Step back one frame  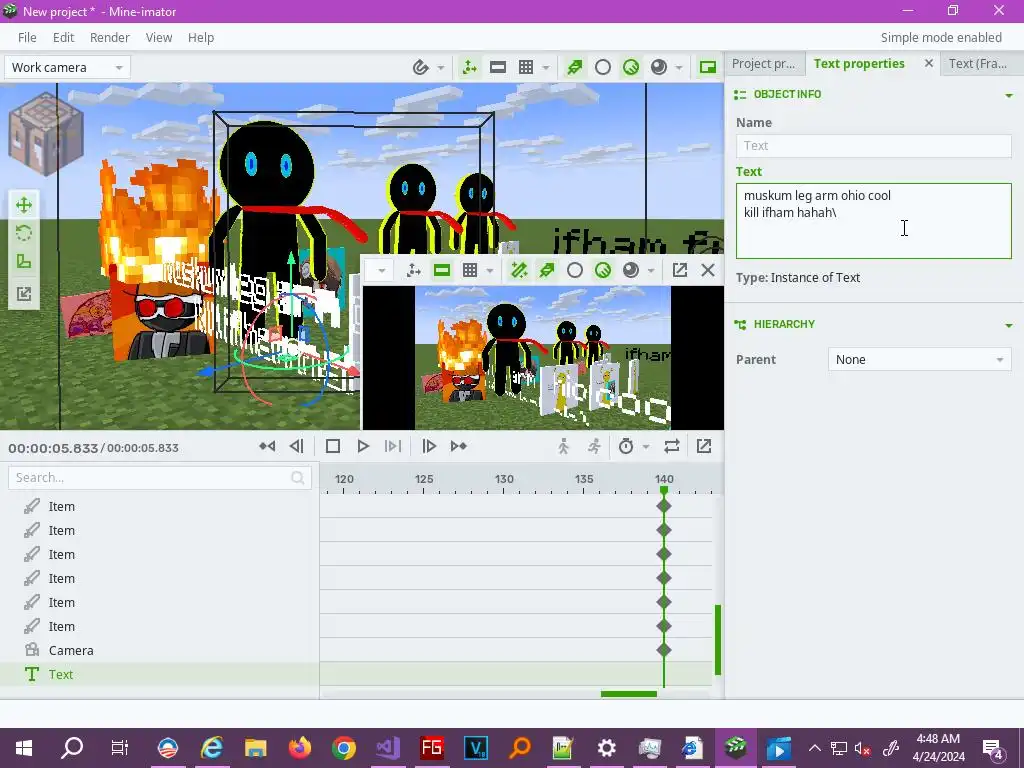tap(296, 446)
